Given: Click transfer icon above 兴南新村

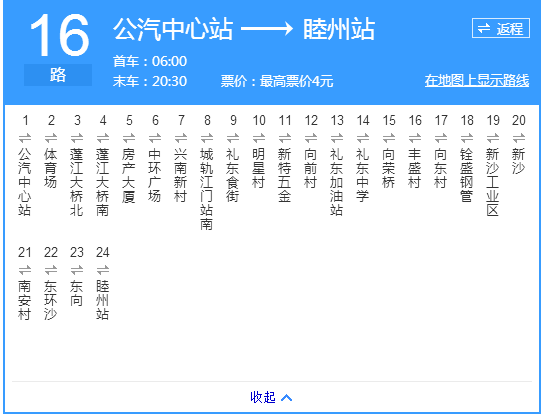Looking at the screenshot, I should pos(181,138).
